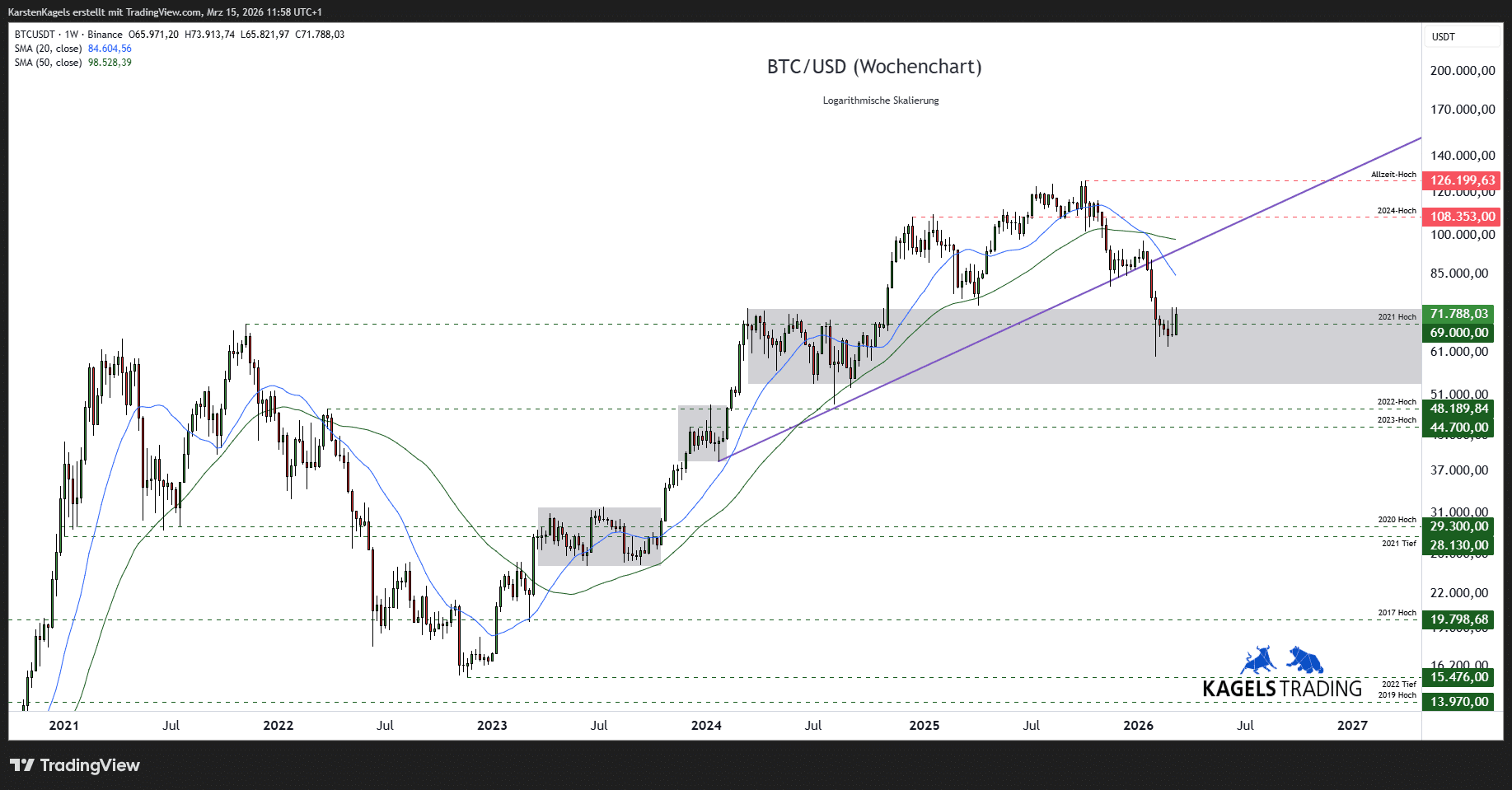Select the BTCUSDT symbol legend

[35, 35]
